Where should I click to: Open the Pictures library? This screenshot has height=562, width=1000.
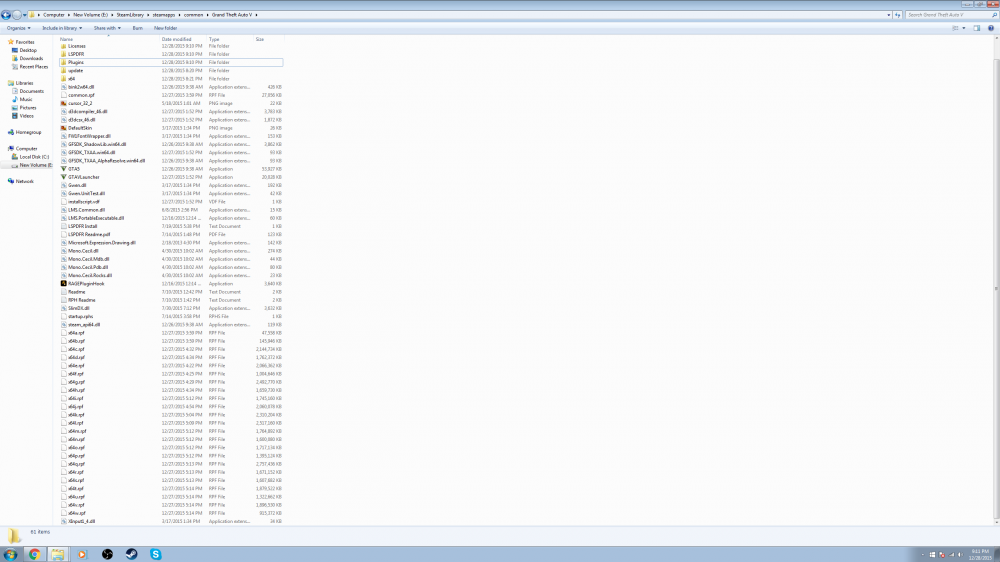[27, 108]
